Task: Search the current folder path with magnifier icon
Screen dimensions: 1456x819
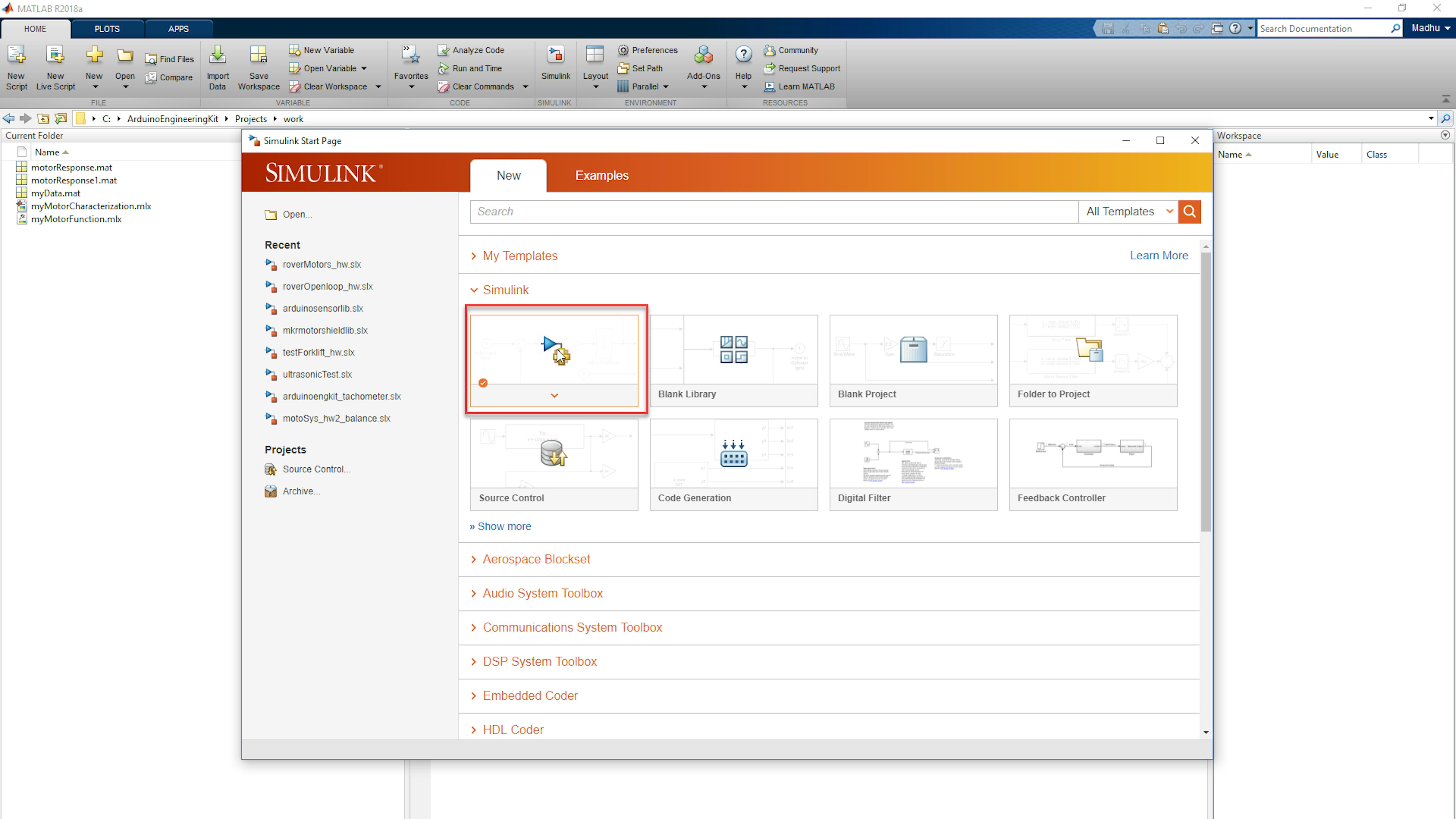Action: pyautogui.click(x=1446, y=119)
